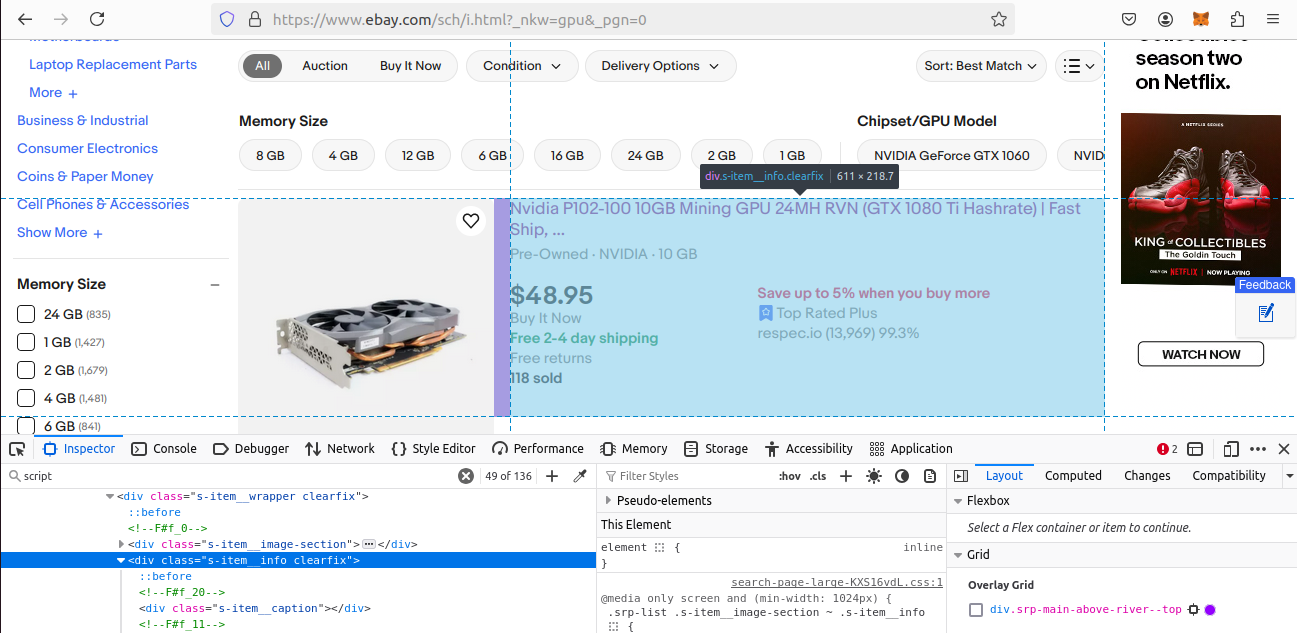This screenshot has width=1297, height=633.
Task: Click the WATCH NOW ad button
Action: [1200, 354]
